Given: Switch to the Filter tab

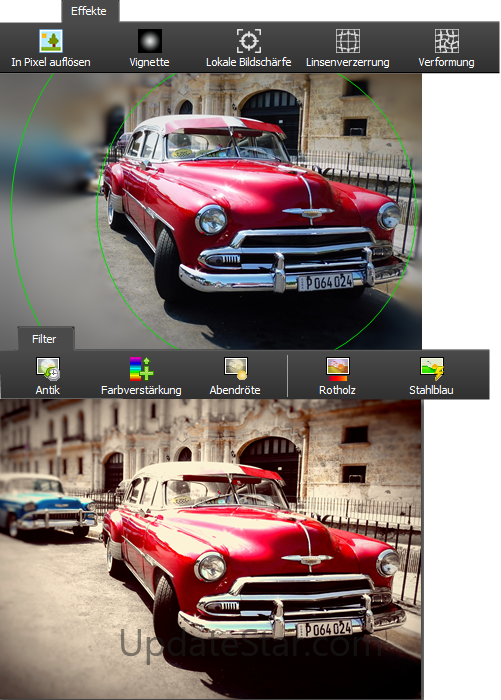Looking at the screenshot, I should [x=44, y=339].
